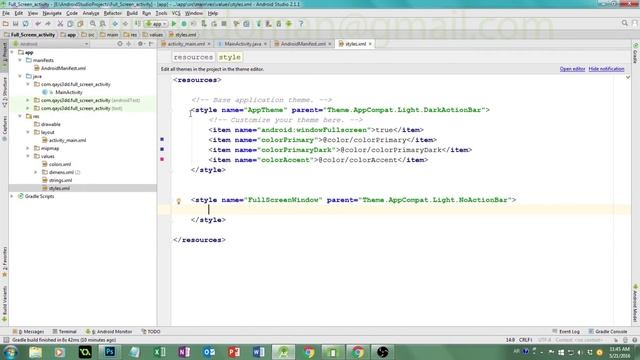Click the Paste toolbar icon
This screenshot has width=640, height=360.
click(x=80, y=24)
